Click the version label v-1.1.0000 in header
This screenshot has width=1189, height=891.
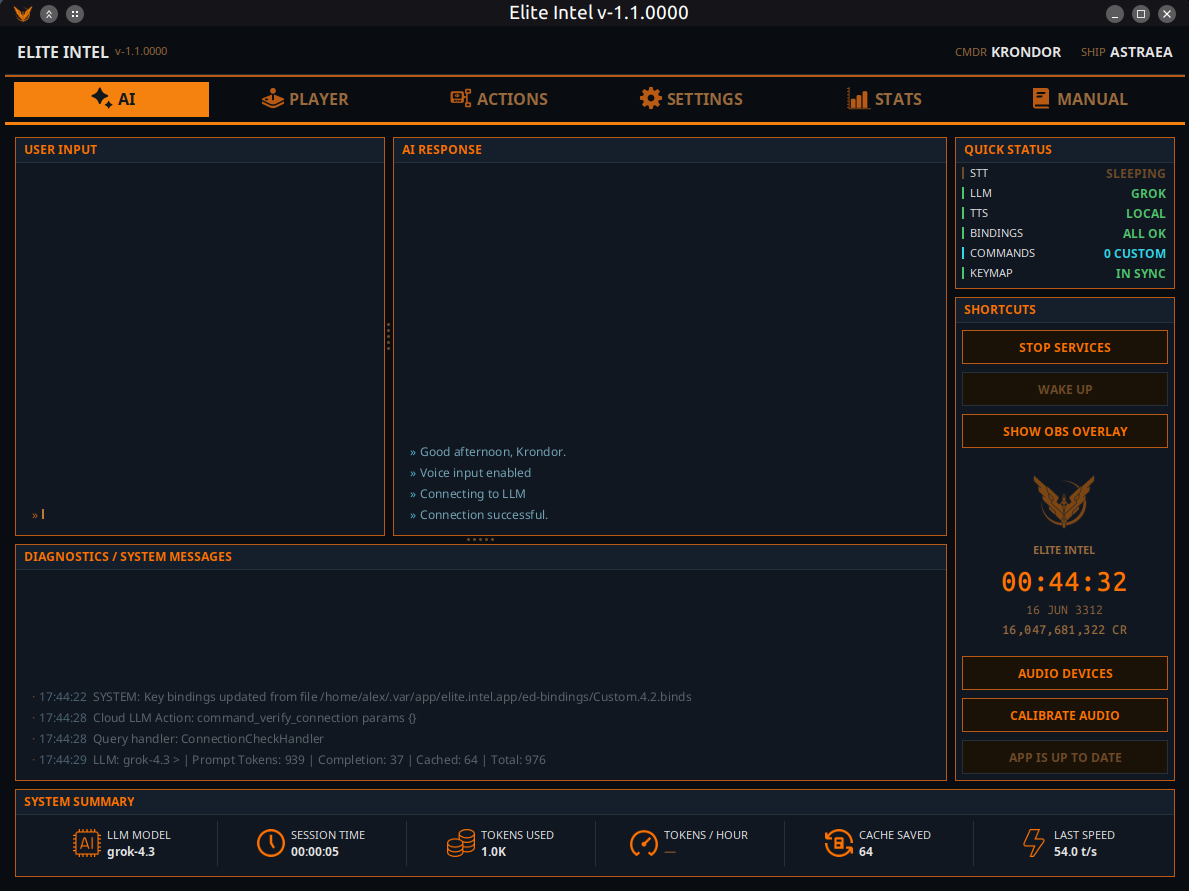point(141,52)
